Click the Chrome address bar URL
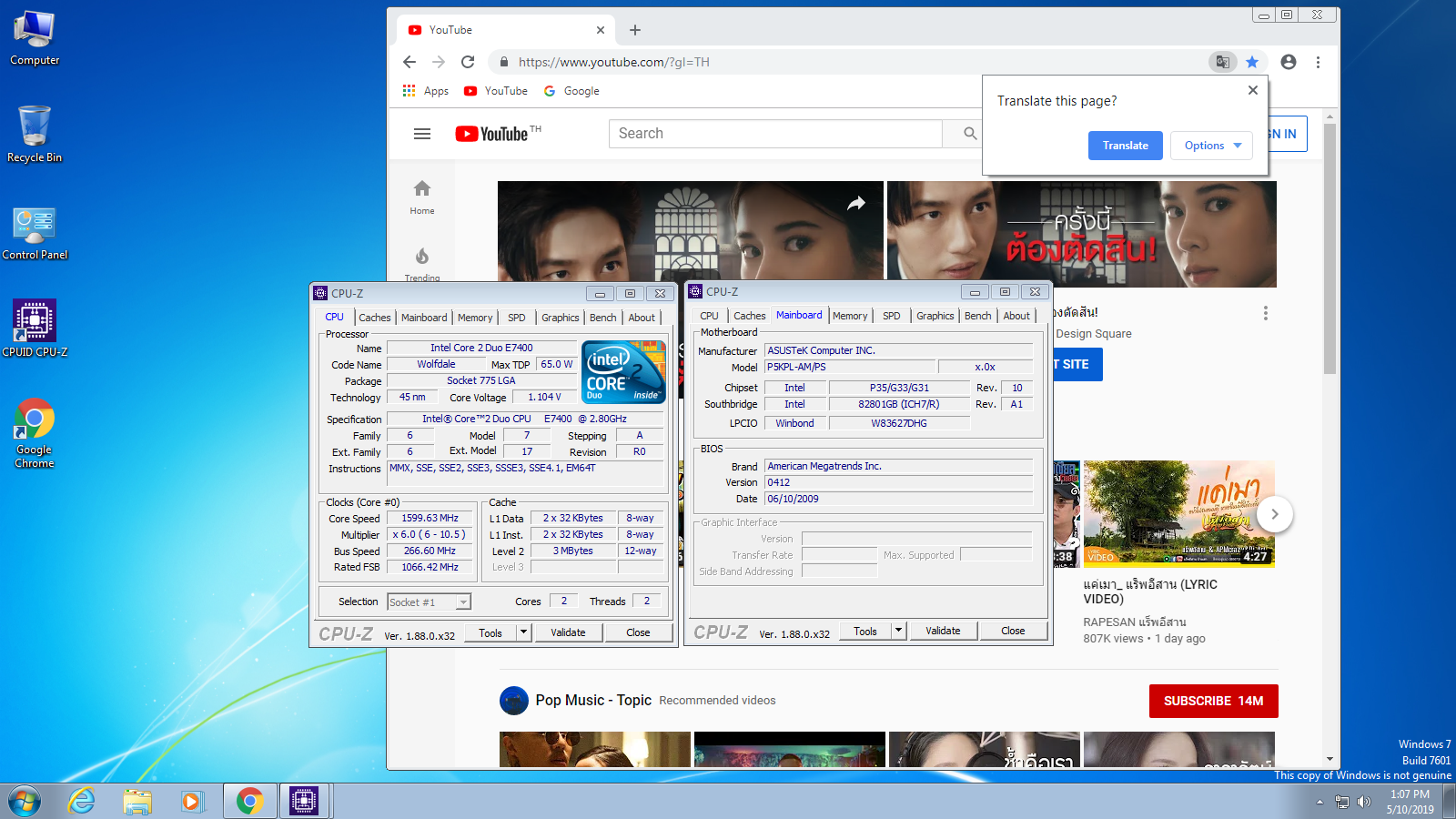The width and height of the screenshot is (1456, 819). click(614, 62)
